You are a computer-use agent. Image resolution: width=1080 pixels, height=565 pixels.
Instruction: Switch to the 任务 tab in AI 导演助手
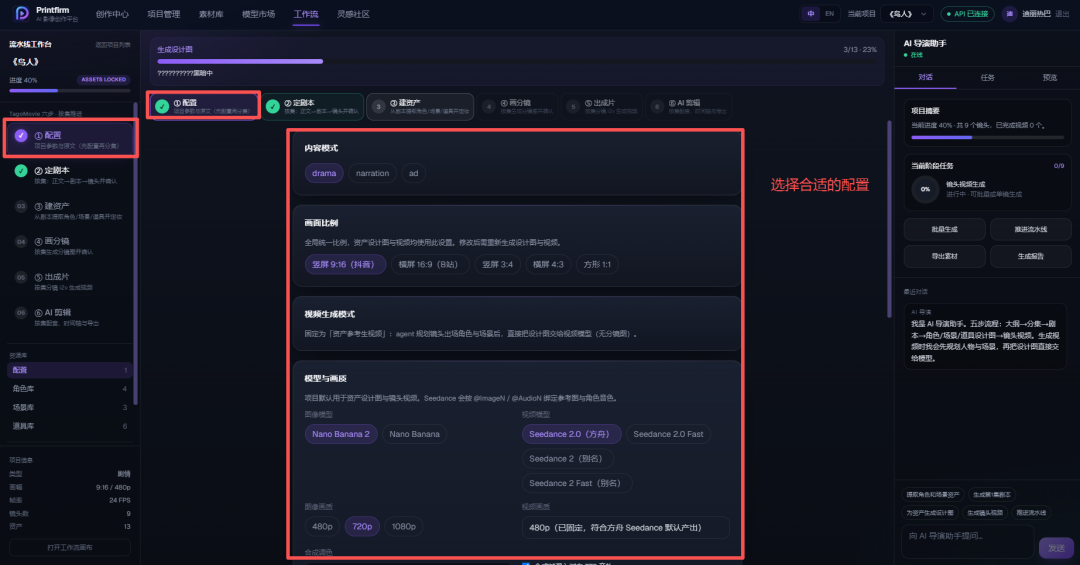point(987,77)
